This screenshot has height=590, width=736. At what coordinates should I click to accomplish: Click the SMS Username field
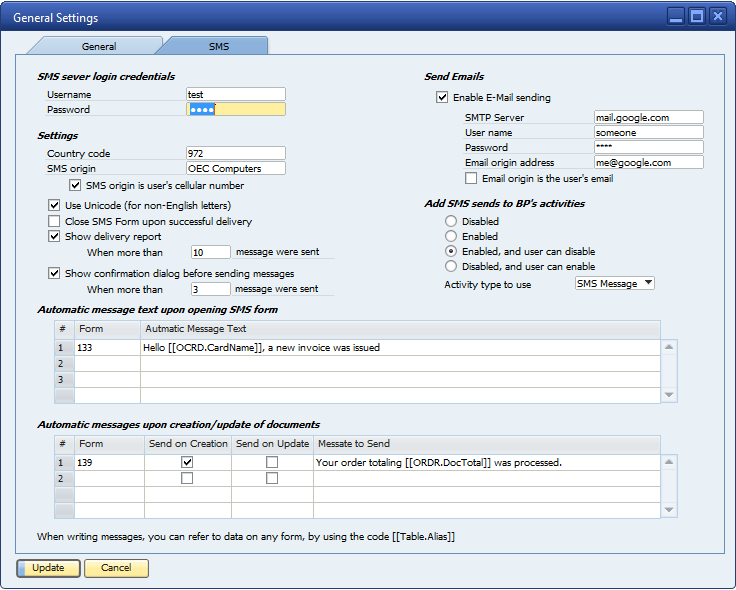coord(236,94)
